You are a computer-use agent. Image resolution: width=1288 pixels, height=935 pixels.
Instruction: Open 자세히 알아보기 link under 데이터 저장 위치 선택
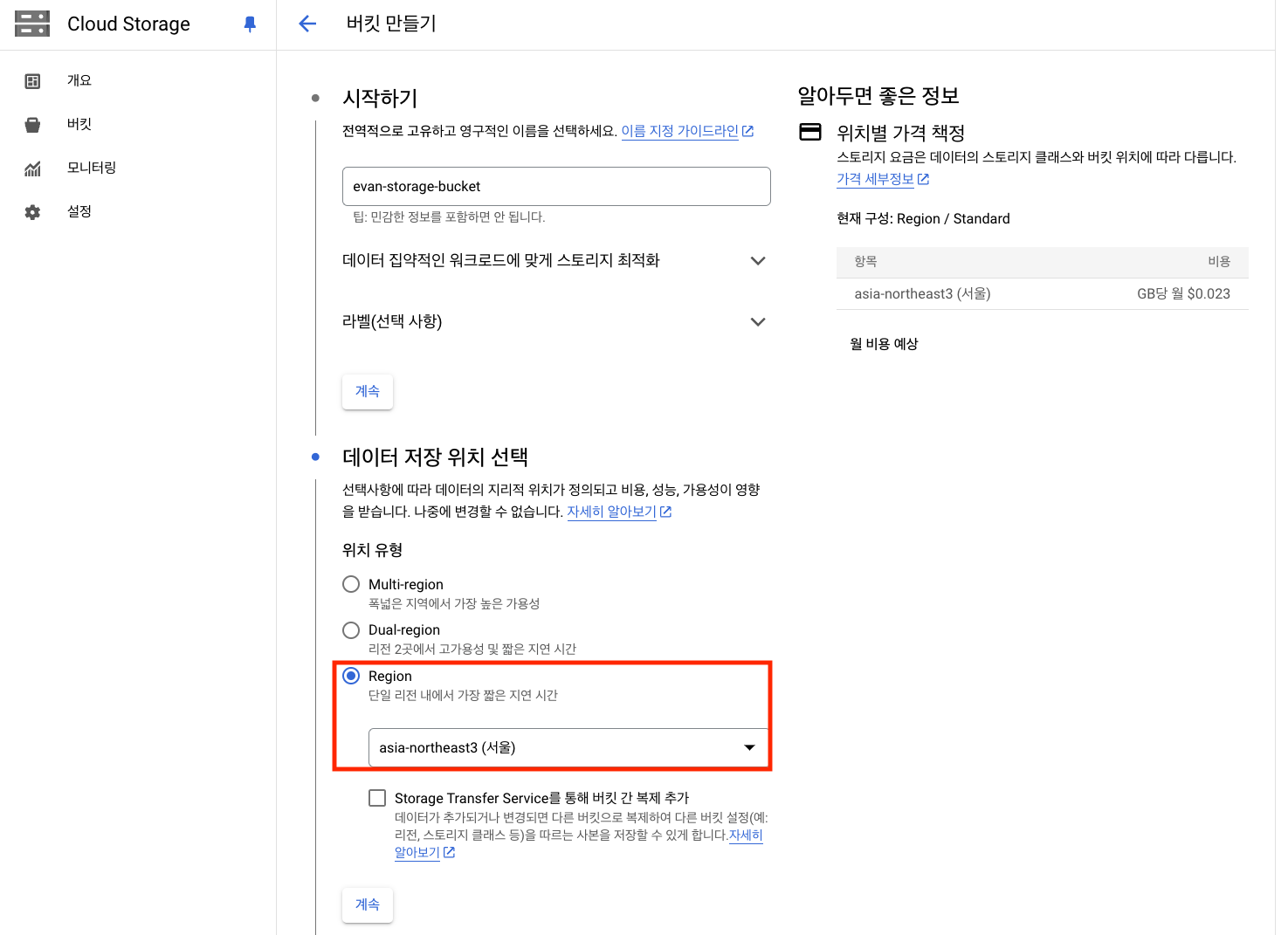coord(611,512)
